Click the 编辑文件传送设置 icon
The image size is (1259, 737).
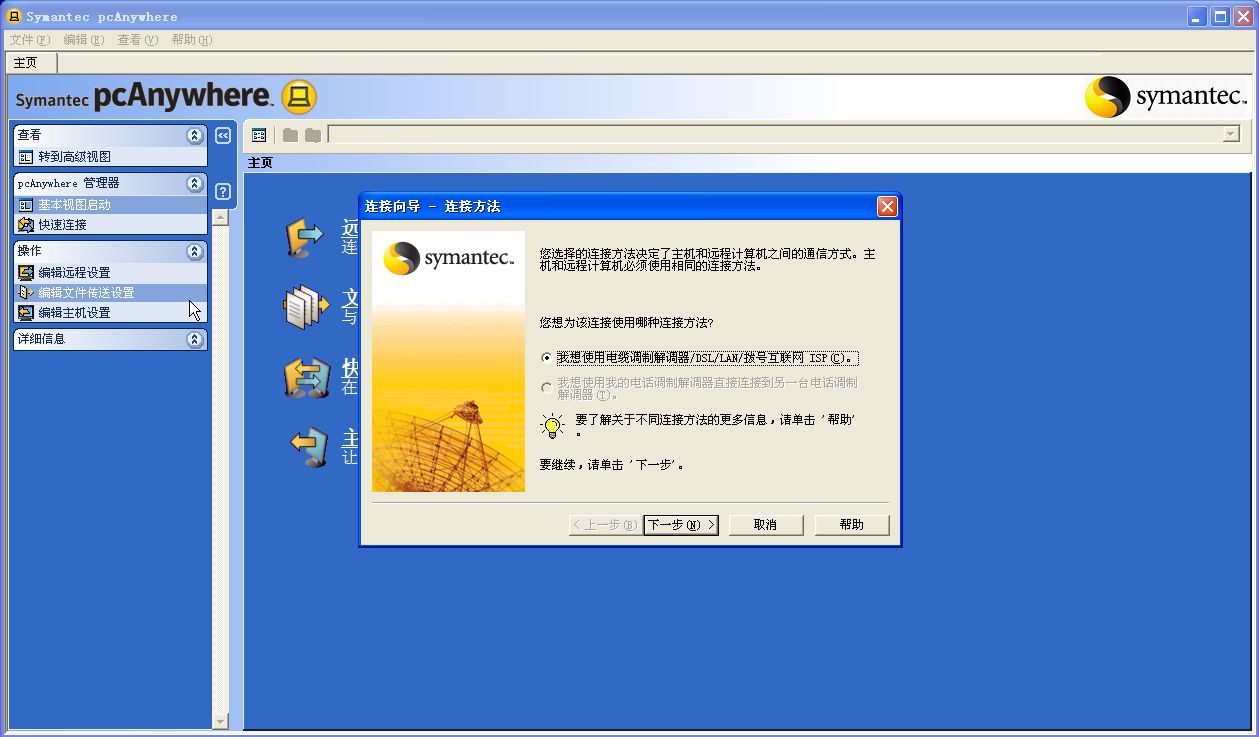(26, 292)
